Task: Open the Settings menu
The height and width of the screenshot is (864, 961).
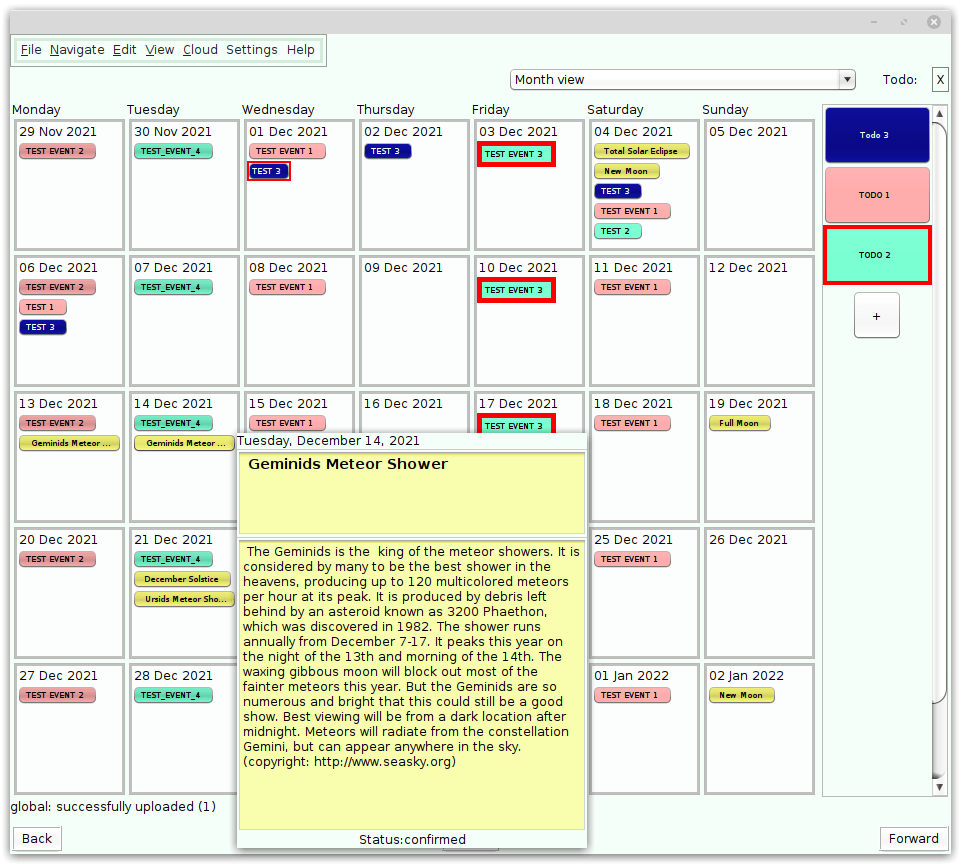Action: pos(252,49)
